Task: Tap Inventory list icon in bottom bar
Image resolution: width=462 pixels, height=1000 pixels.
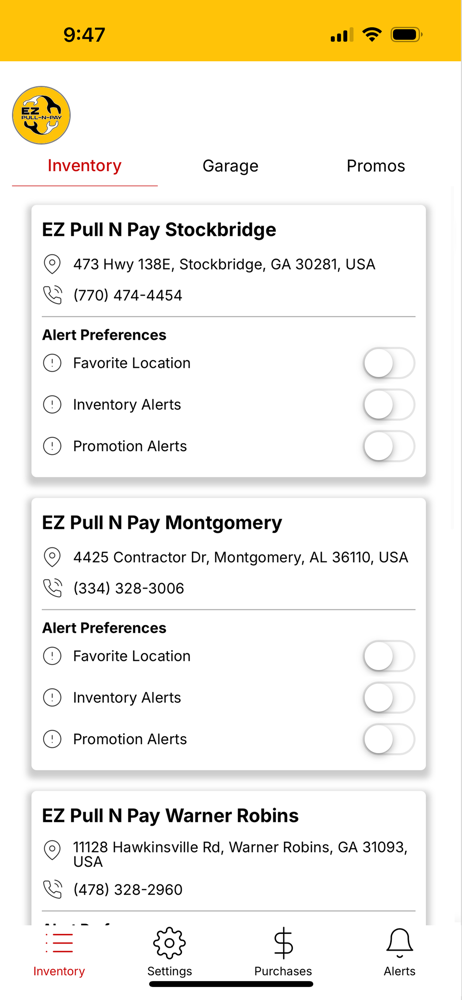Action: click(x=59, y=943)
